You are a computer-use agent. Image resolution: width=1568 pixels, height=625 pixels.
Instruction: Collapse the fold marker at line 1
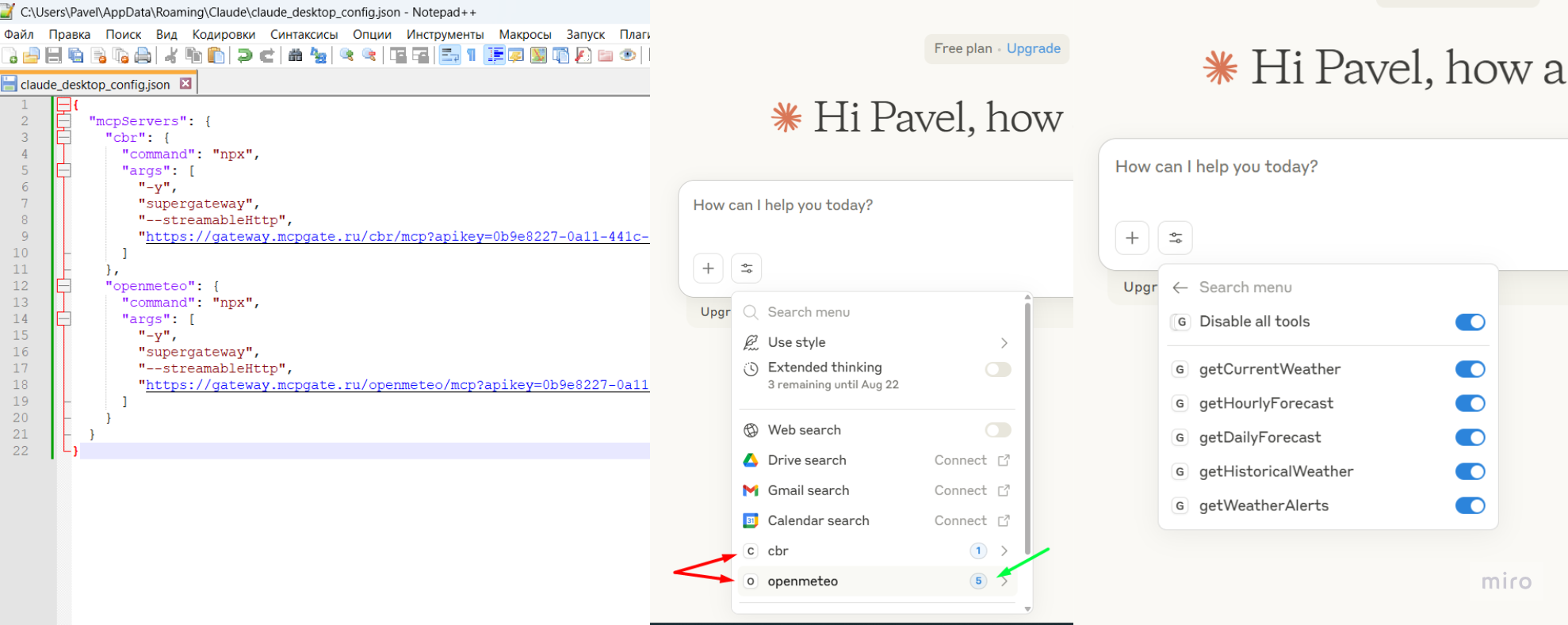tap(63, 105)
